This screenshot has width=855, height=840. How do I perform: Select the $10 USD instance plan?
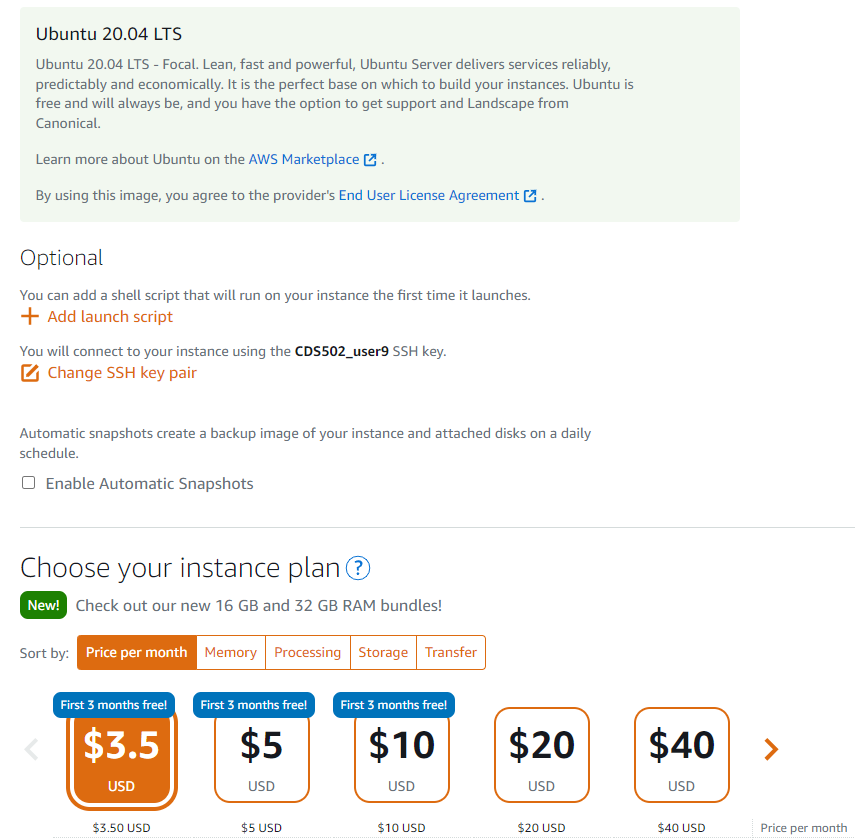[x=402, y=756]
